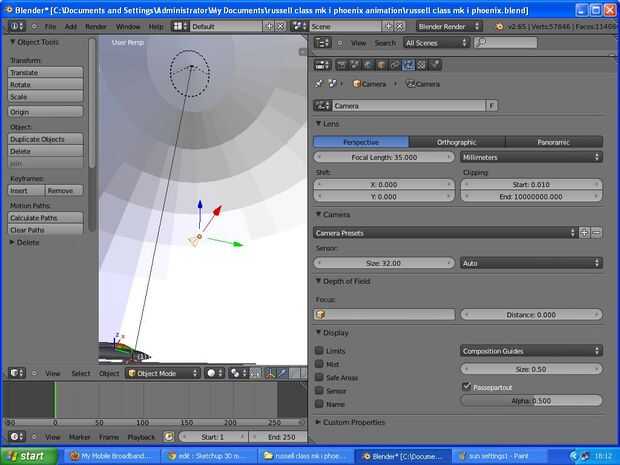
Task: Add a camera preset with plus
Action: (584, 233)
